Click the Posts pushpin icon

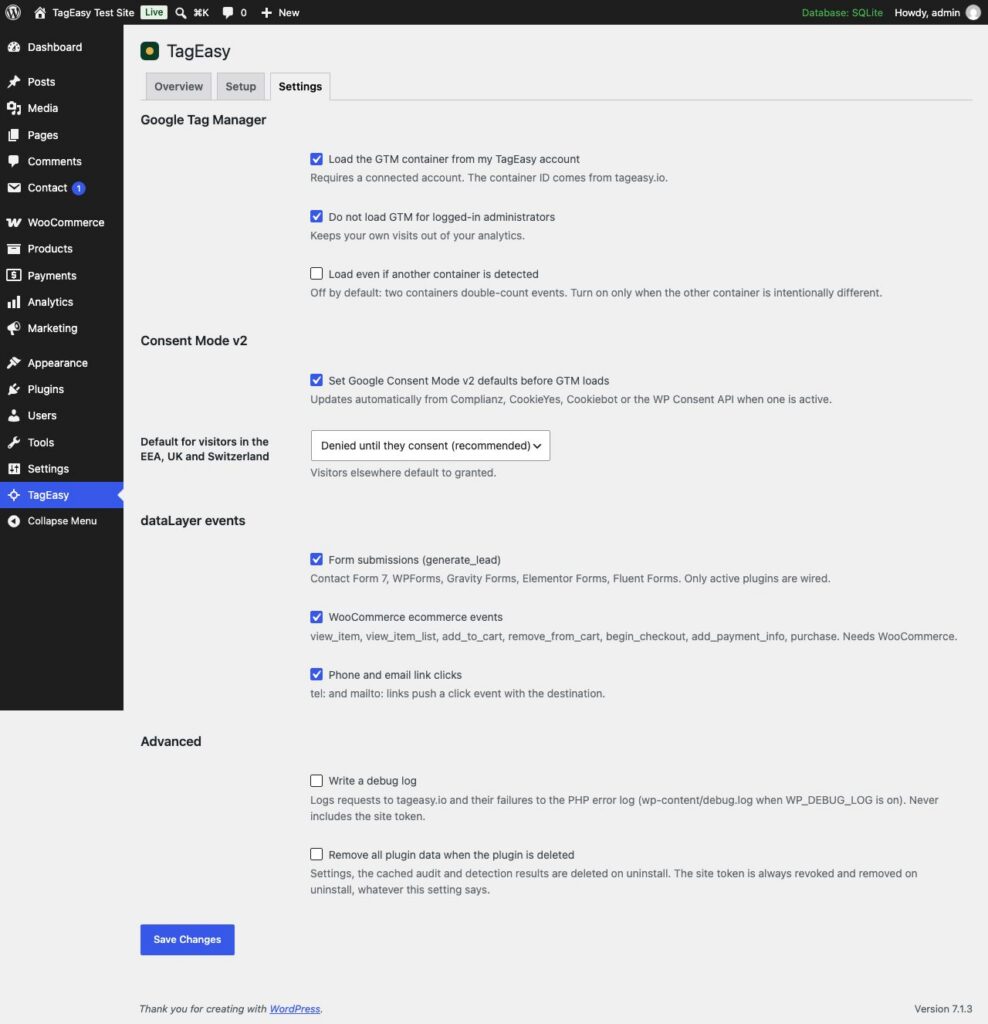(14, 82)
